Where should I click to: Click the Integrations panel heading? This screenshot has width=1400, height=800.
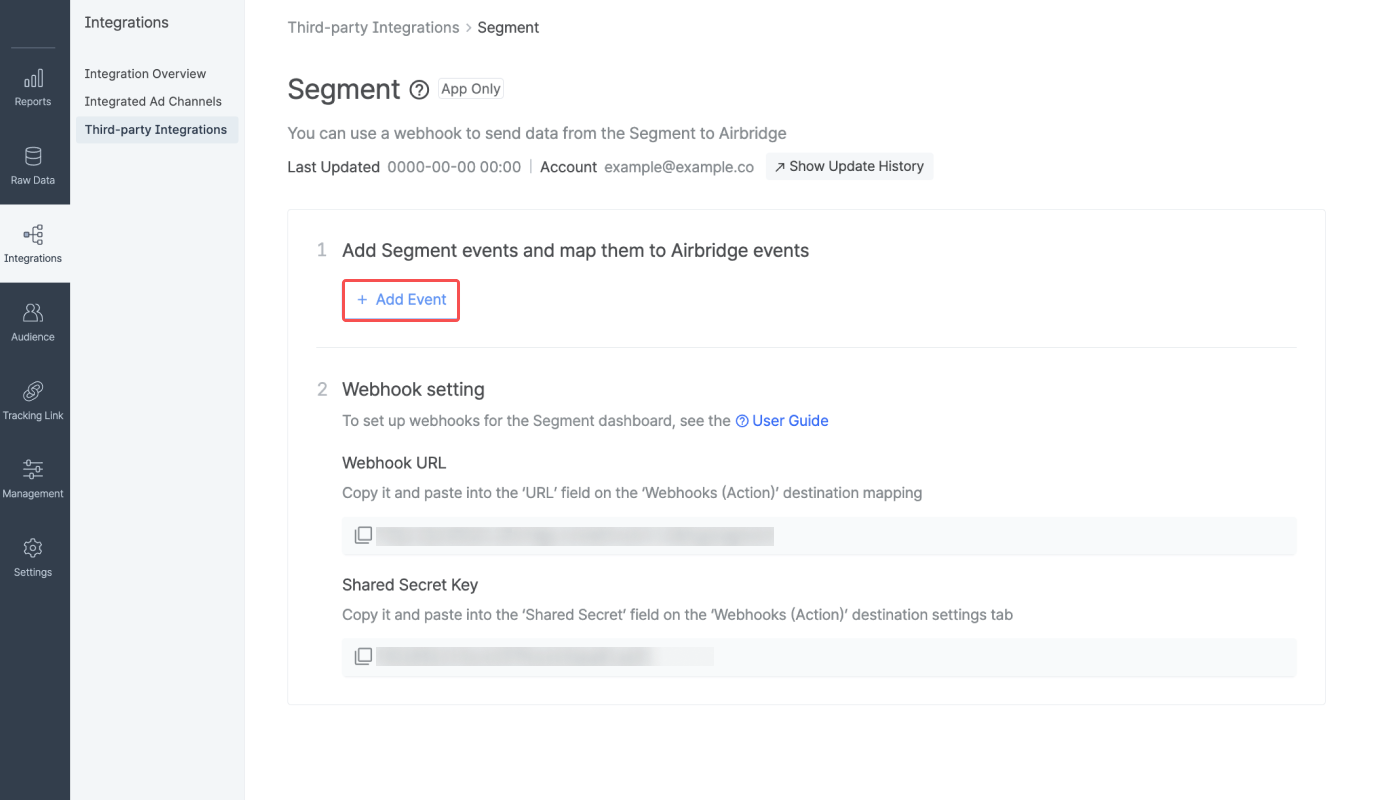pyautogui.click(x=126, y=23)
